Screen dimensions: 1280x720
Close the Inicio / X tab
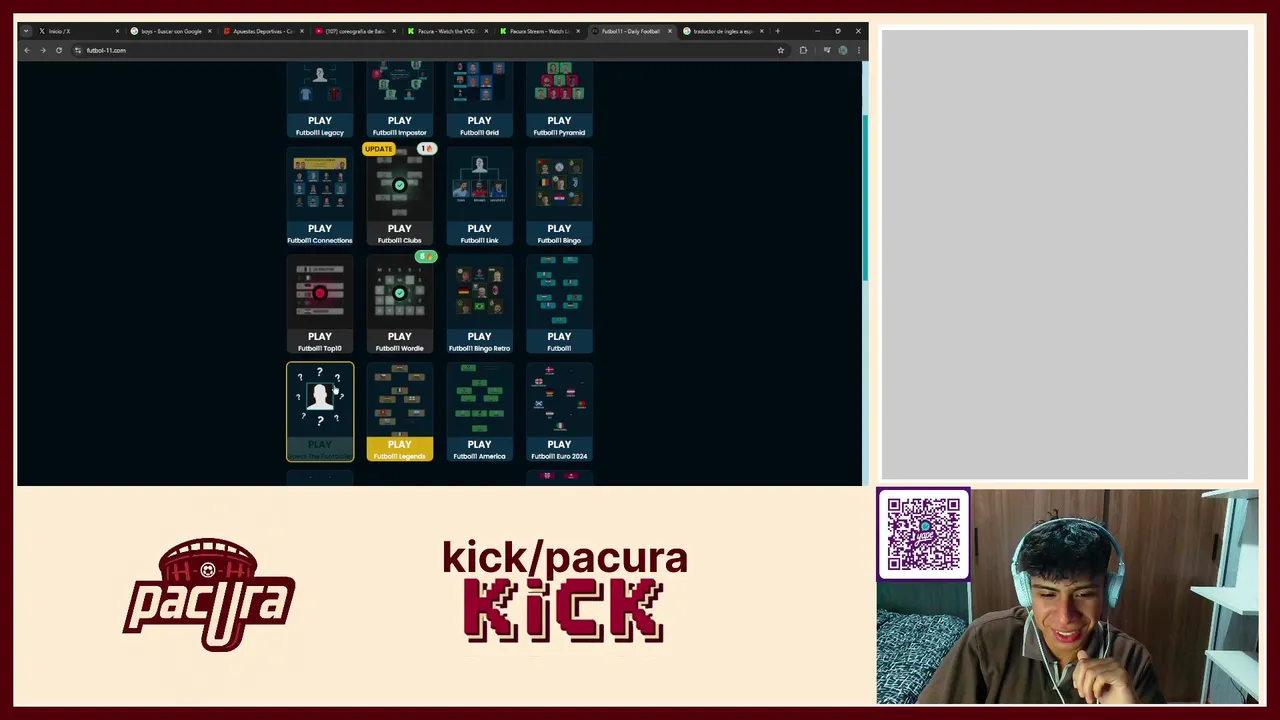click(x=117, y=31)
